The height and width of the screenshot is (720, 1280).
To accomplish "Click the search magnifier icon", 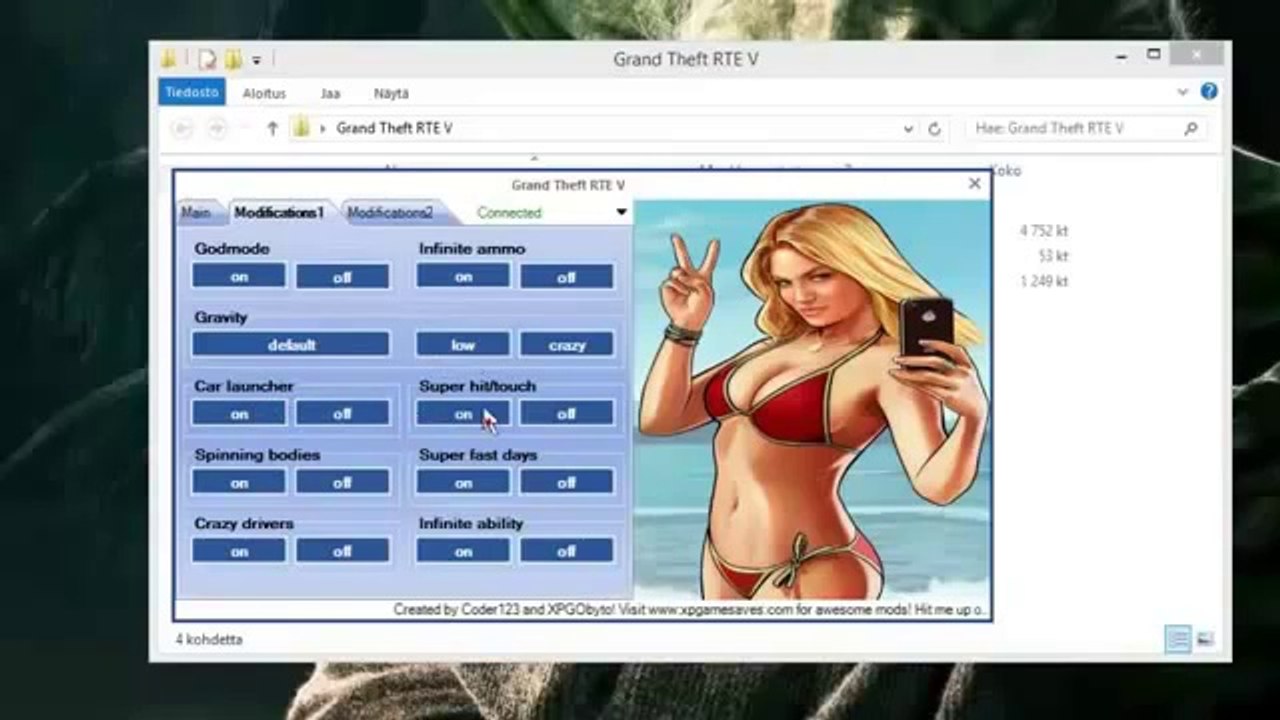I will (1190, 128).
